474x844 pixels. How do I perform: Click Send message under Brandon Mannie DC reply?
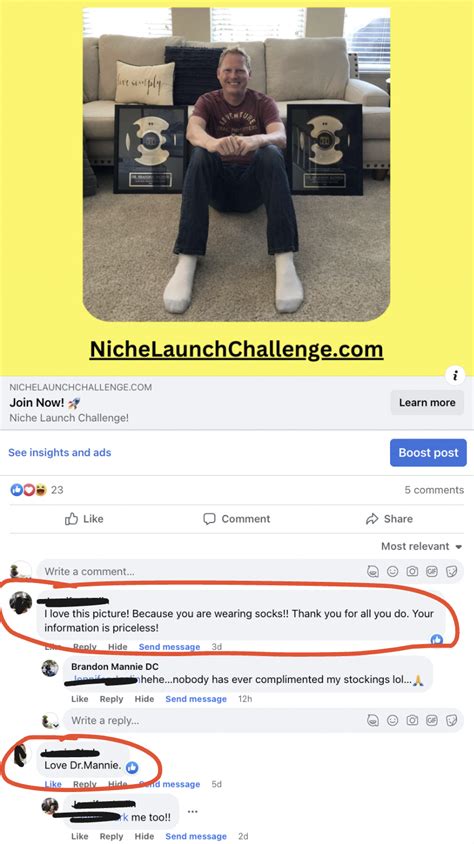[x=196, y=699]
